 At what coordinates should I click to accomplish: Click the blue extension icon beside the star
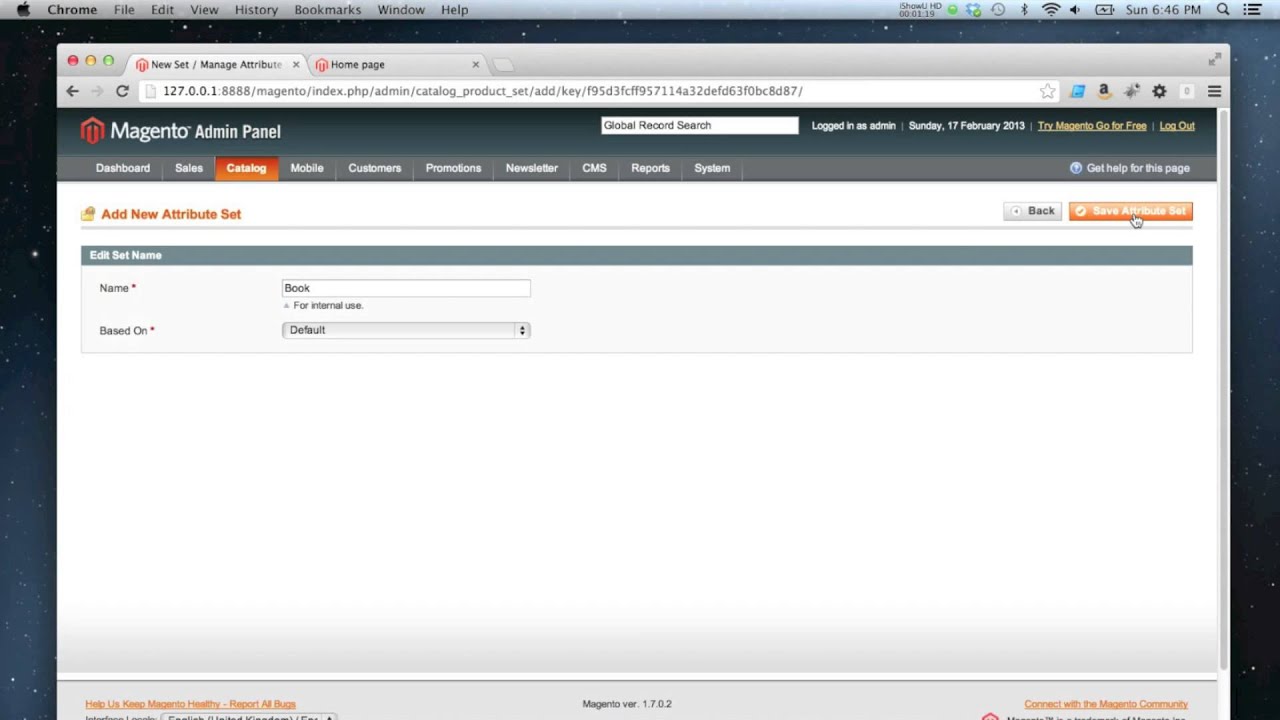point(1077,91)
